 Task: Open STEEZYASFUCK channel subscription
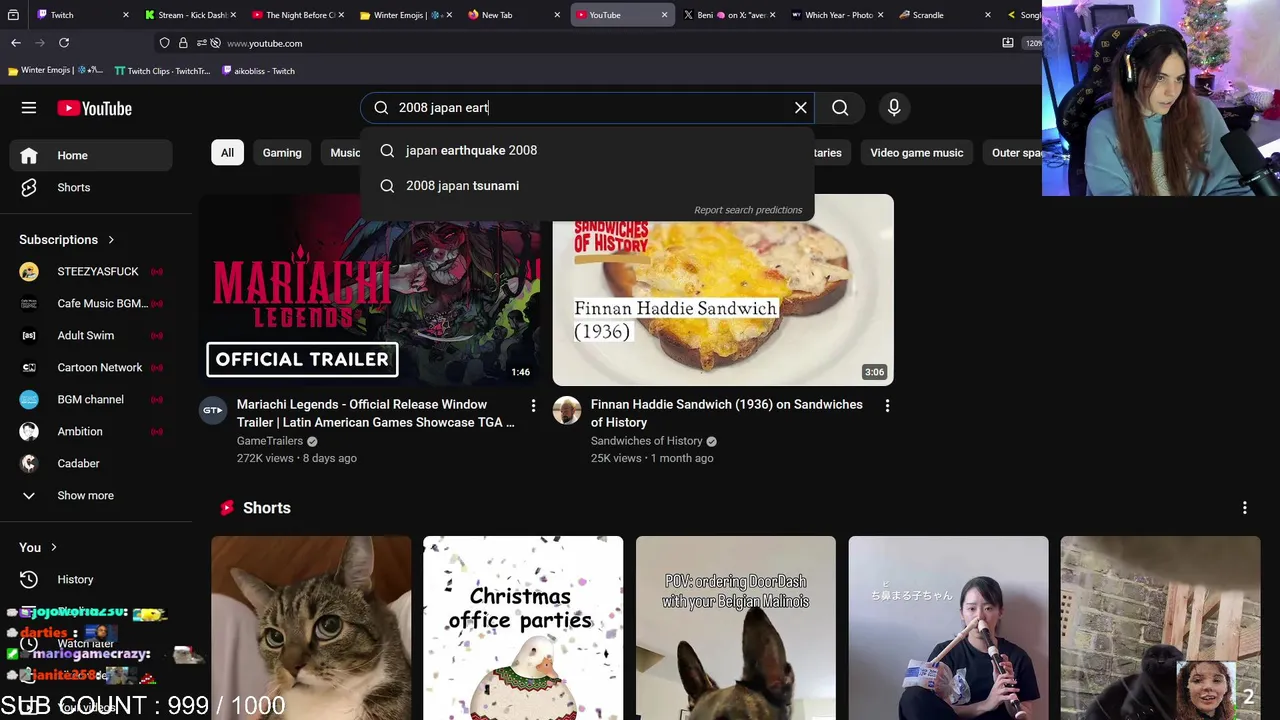coord(91,272)
